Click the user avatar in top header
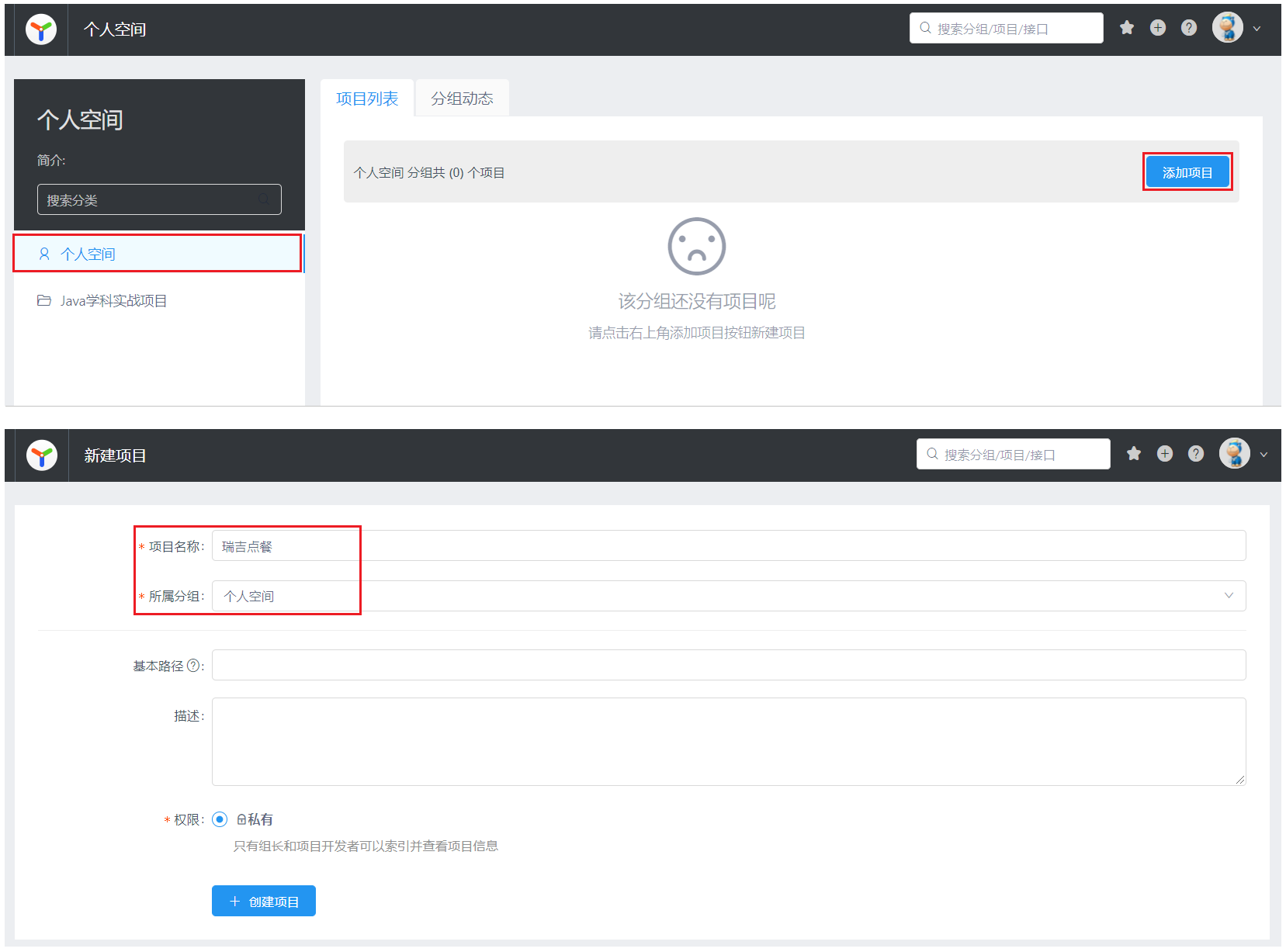Screen dimensions: 1286x952 click(x=1228, y=28)
